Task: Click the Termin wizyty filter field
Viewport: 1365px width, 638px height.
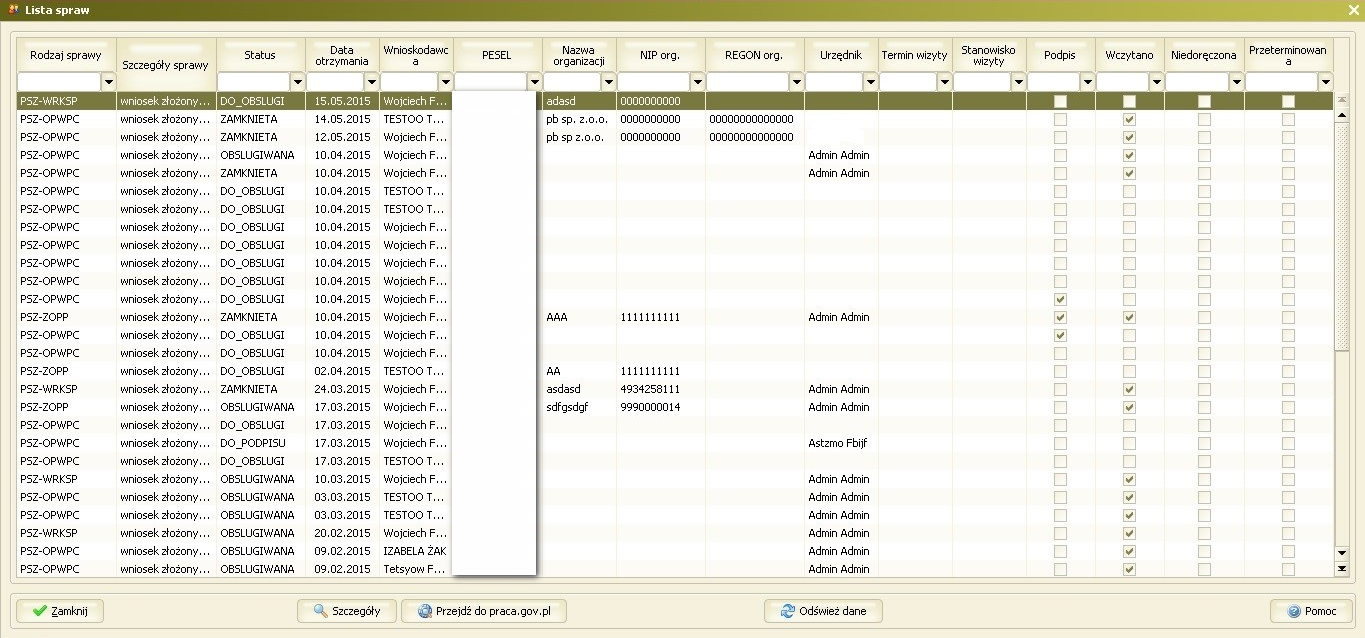Action: click(x=908, y=82)
